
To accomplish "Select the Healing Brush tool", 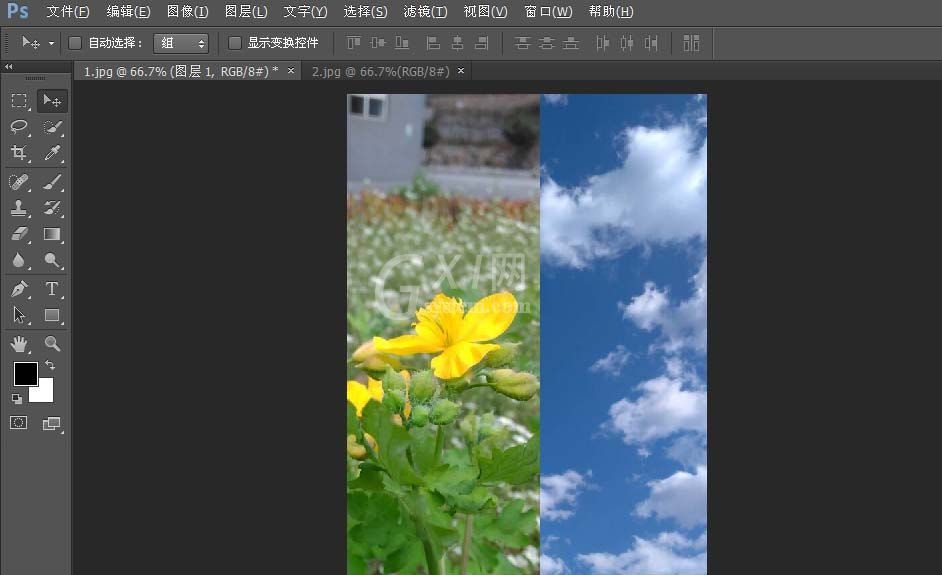I will click(19, 181).
